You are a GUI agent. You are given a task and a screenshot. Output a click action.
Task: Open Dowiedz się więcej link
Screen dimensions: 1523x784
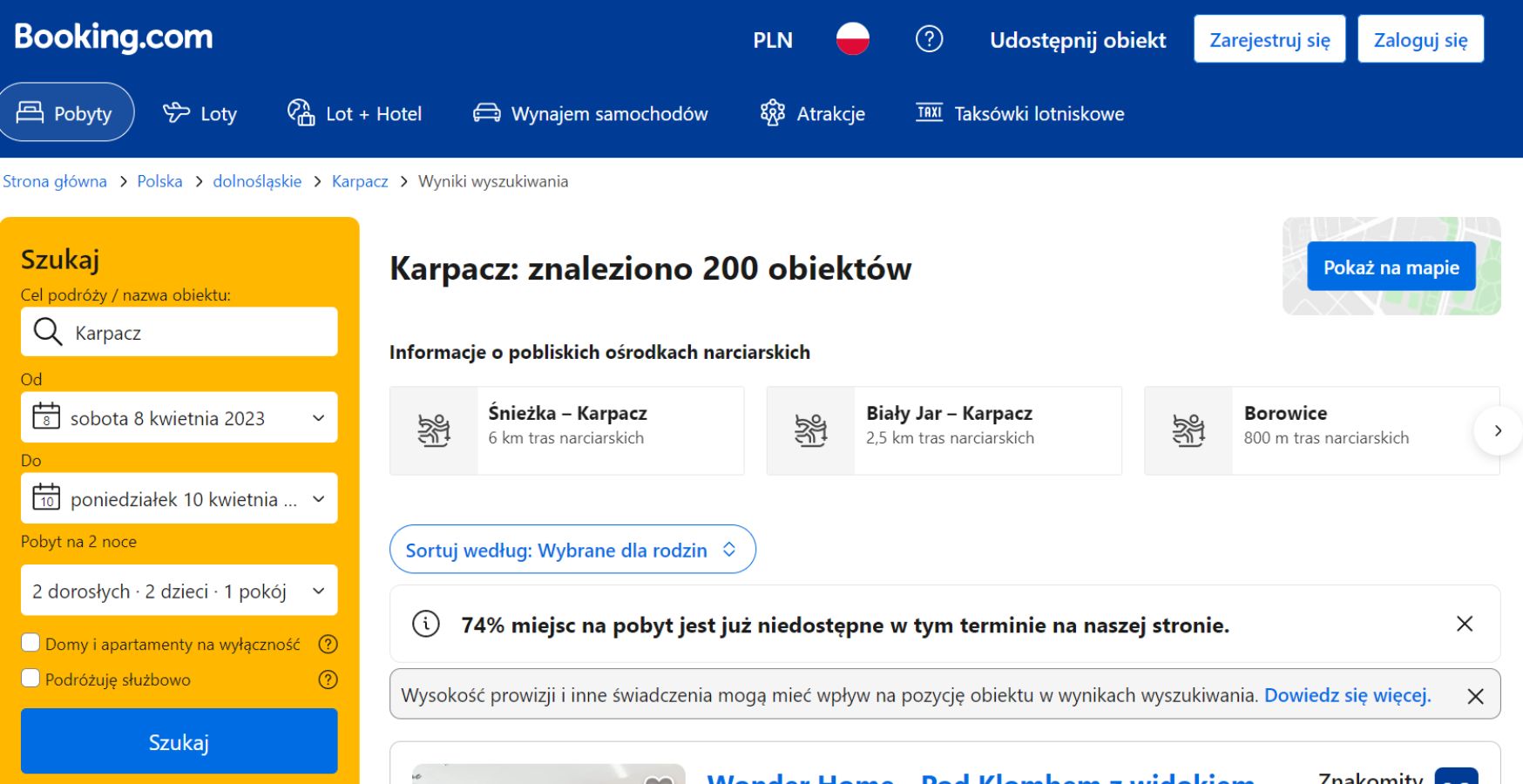[1347, 695]
